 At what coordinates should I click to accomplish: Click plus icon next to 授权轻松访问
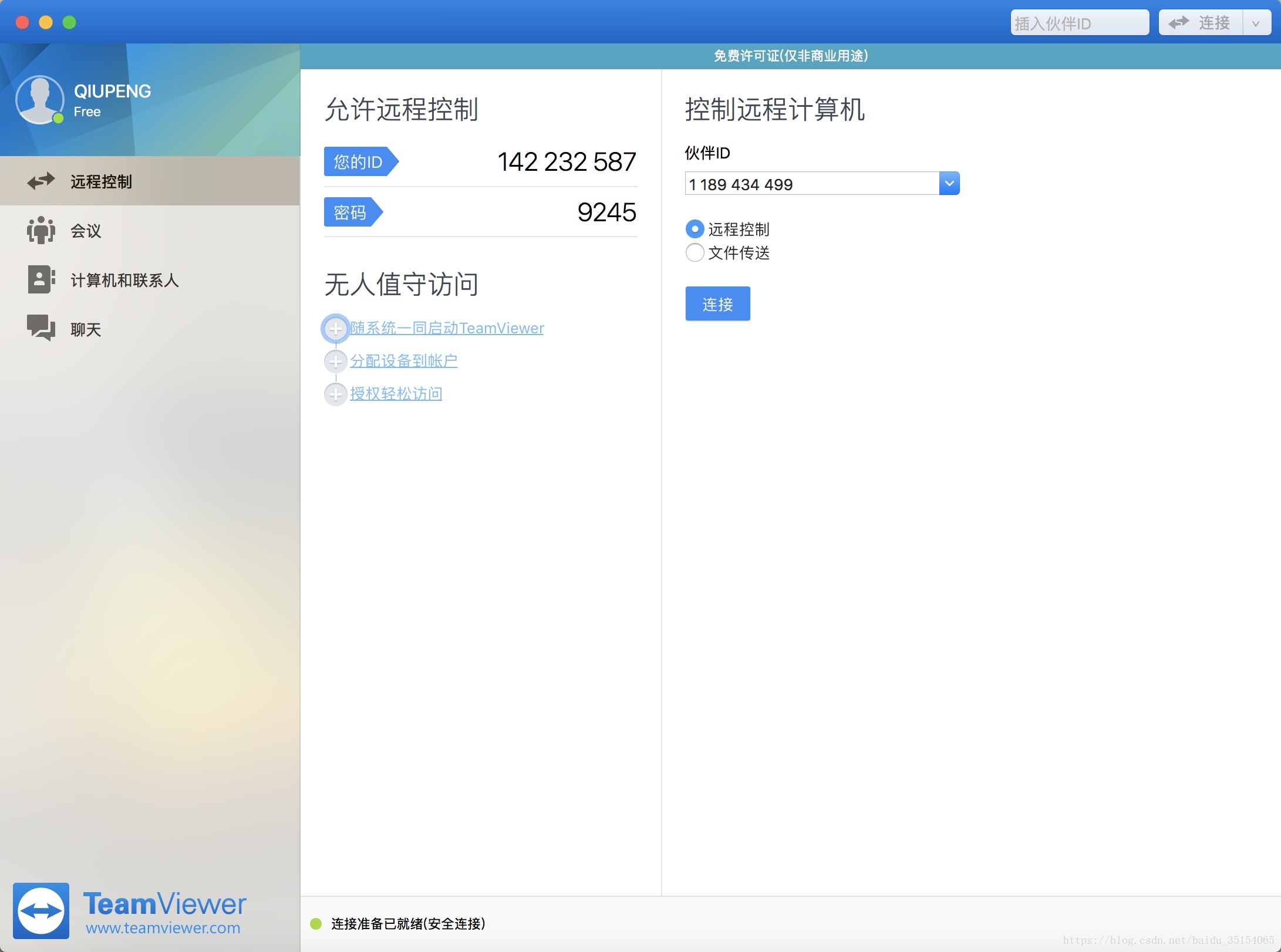[x=336, y=394]
